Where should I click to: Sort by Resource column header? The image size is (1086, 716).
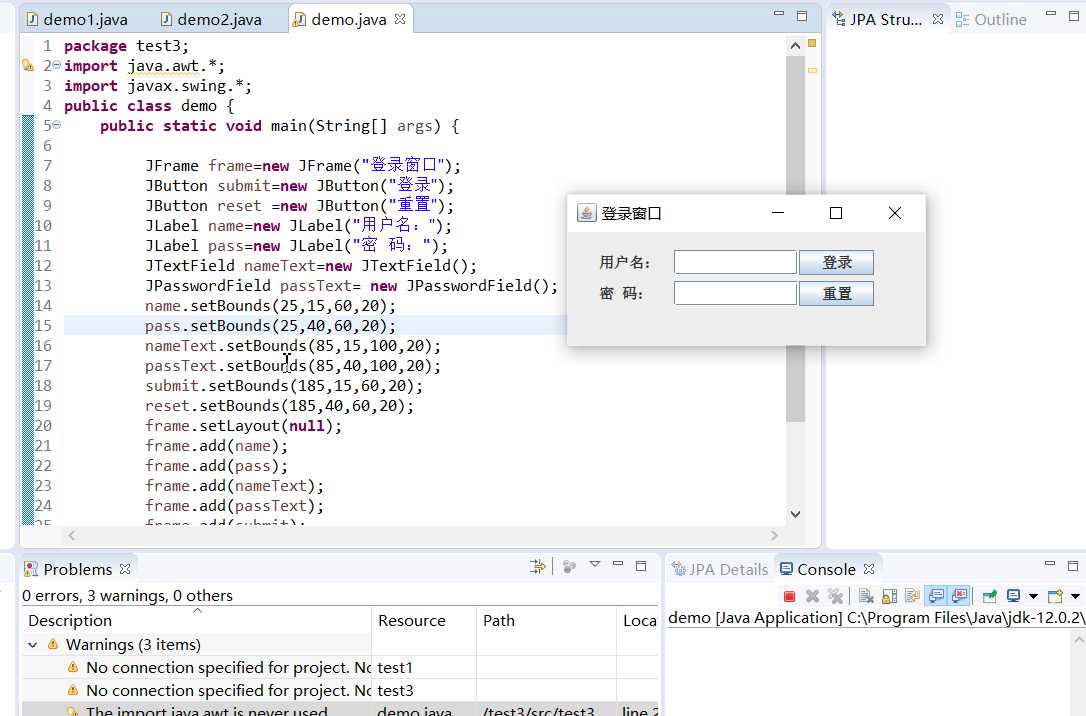[425, 620]
